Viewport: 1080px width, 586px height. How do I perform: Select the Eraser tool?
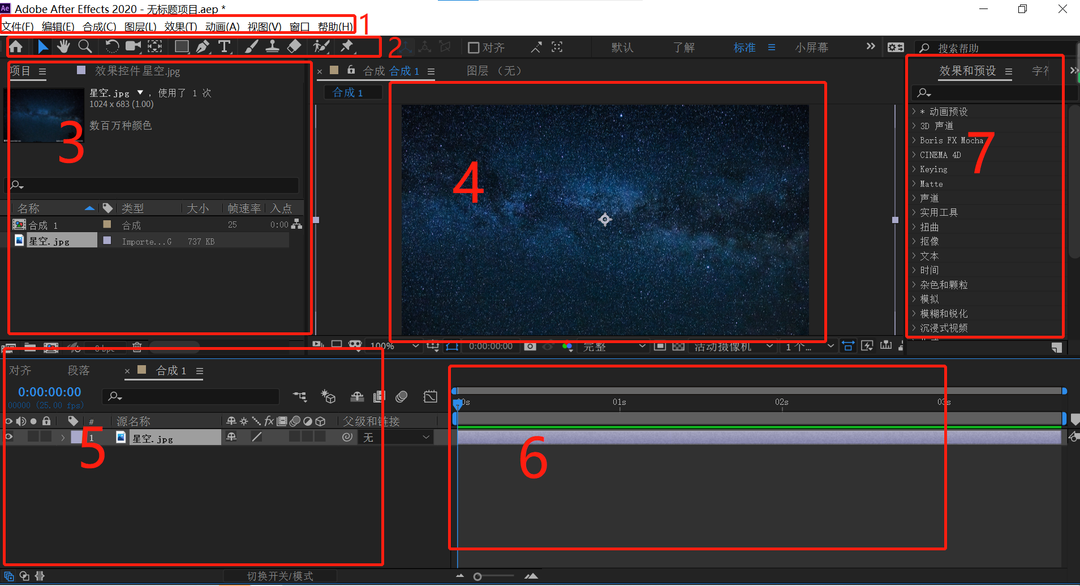click(x=294, y=47)
